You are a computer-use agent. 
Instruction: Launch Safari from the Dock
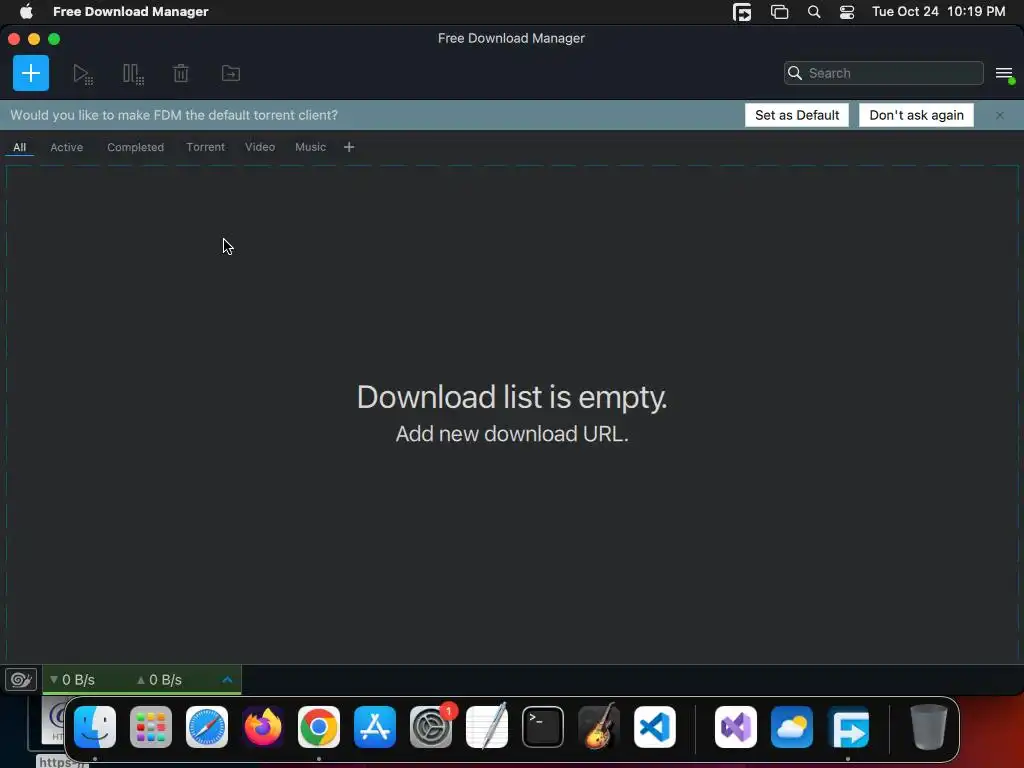[x=207, y=726]
